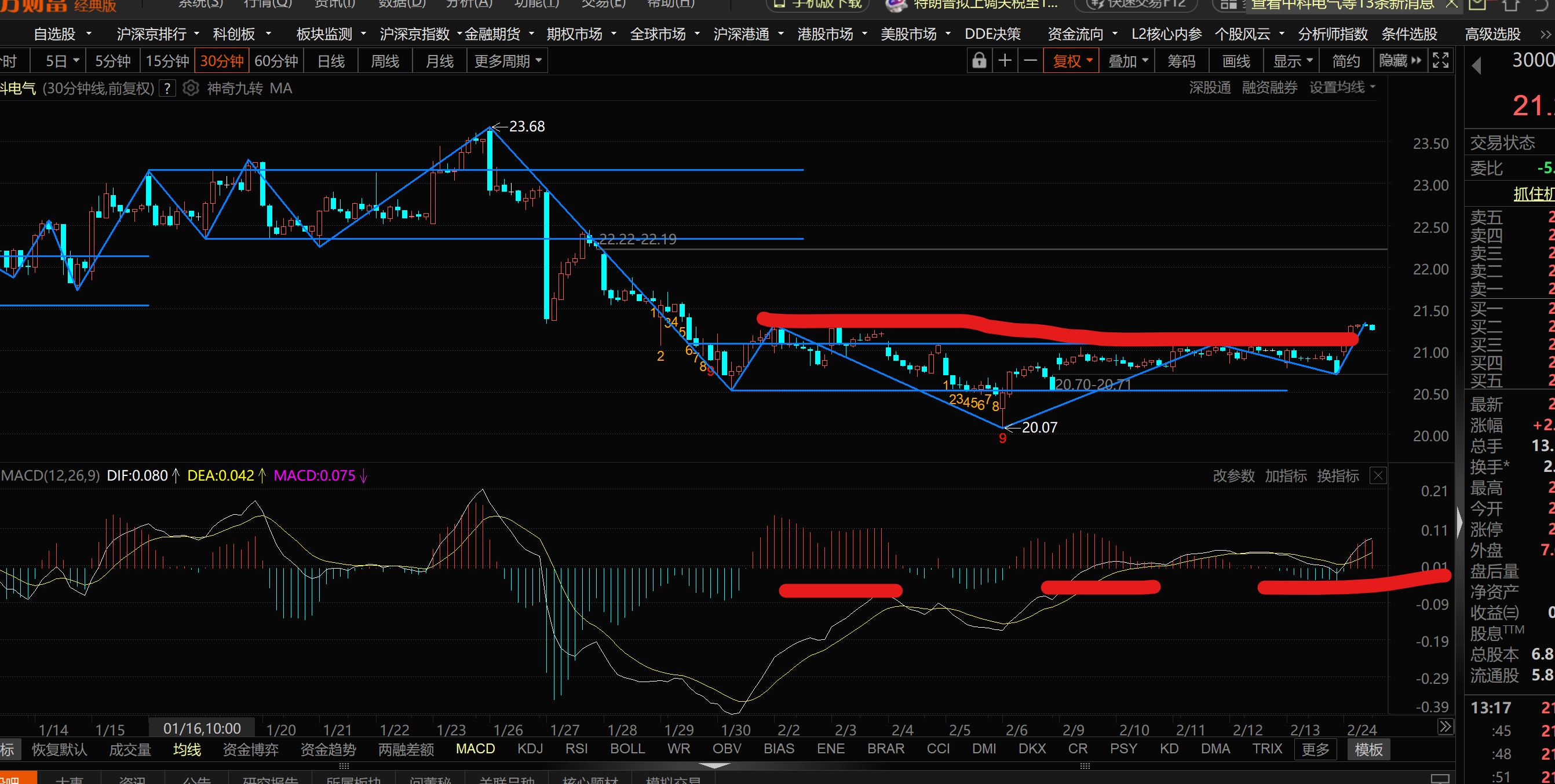Toggle 简约 simplified view mode
Screen dimensions: 1555x784
coord(1345,61)
